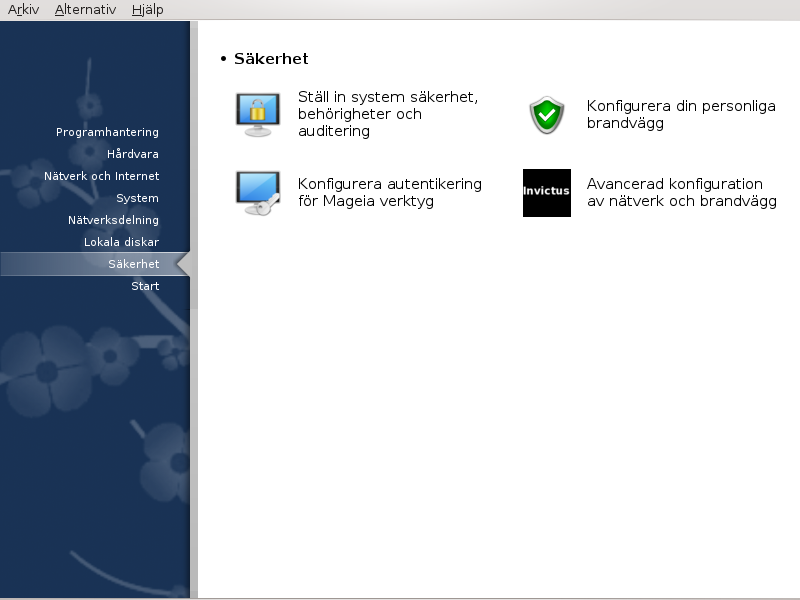Show the Lokala diskar section
Viewport: 800px width, 600px height.
click(x=121, y=242)
